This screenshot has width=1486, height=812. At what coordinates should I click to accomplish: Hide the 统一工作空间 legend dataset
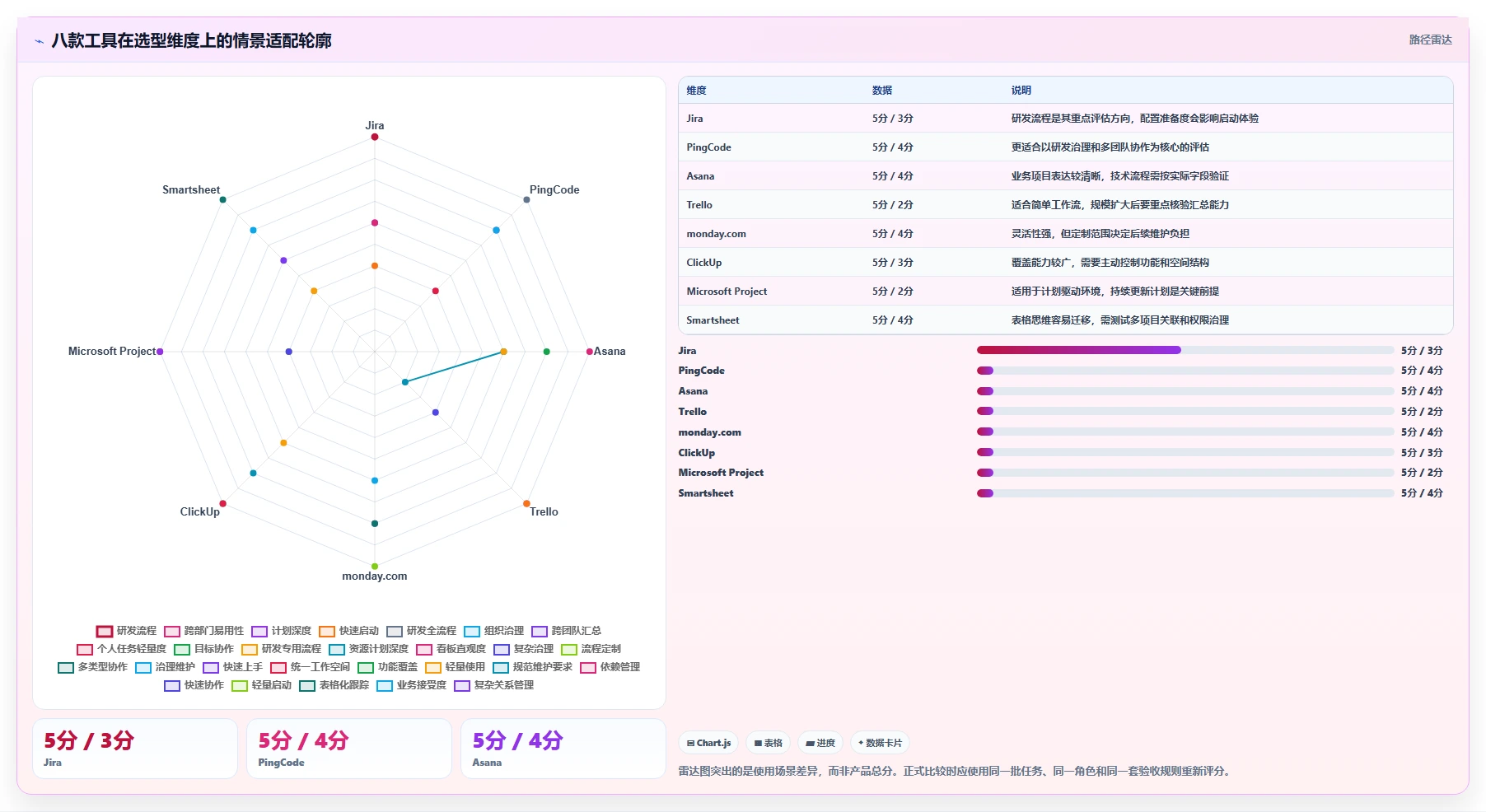[310, 667]
